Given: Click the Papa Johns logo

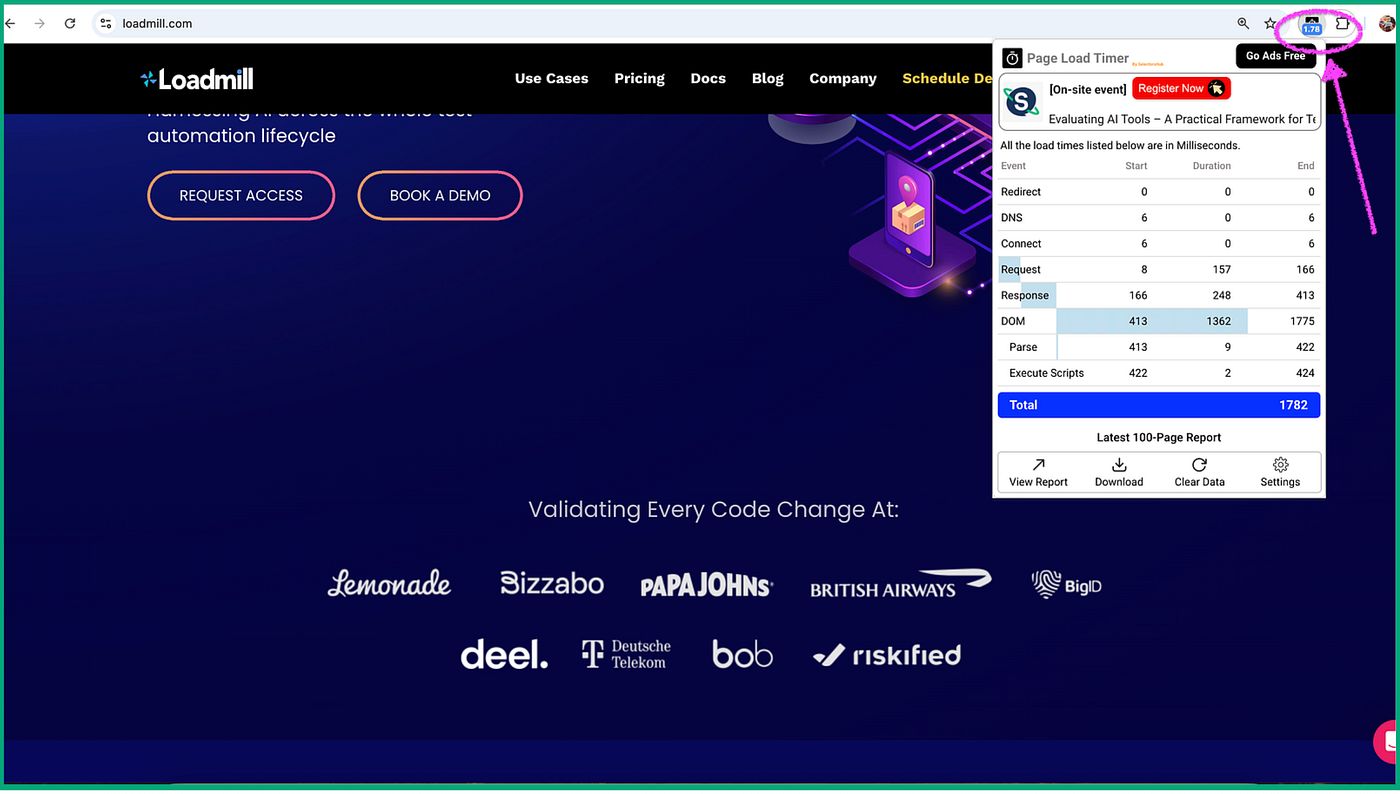Looking at the screenshot, I should point(706,586).
